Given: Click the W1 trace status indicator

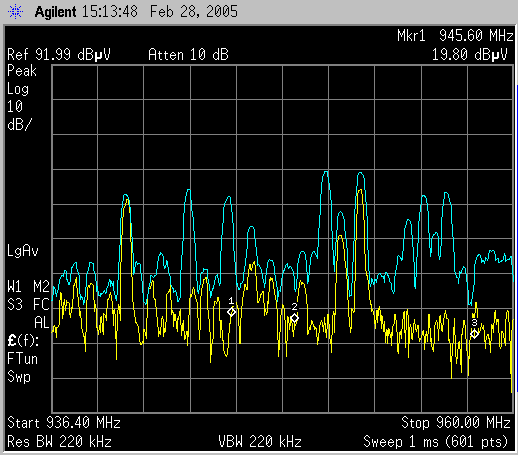Looking at the screenshot, I should coord(15,287).
